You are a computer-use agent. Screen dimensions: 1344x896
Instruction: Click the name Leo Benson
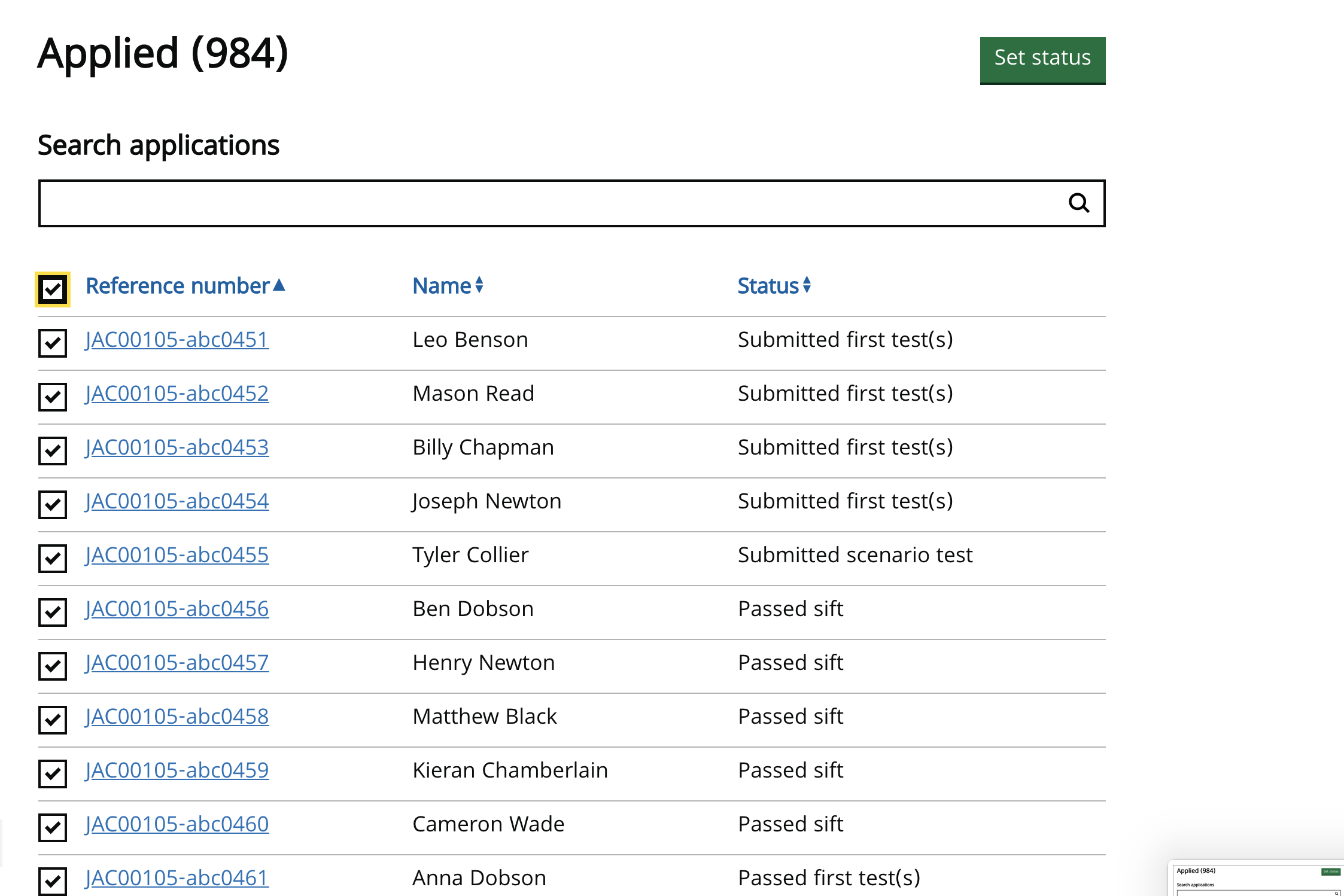coord(470,340)
